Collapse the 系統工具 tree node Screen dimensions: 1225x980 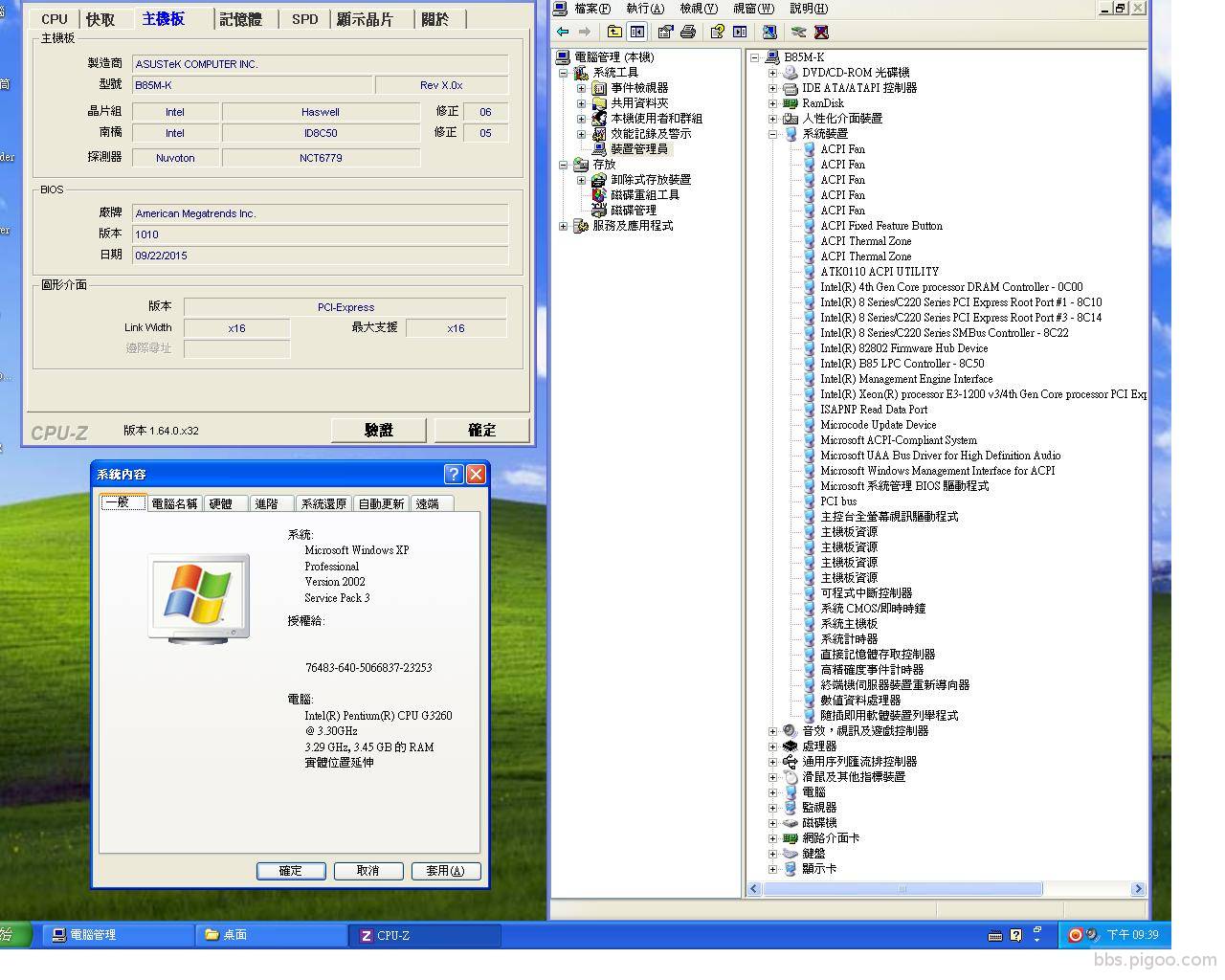point(564,73)
